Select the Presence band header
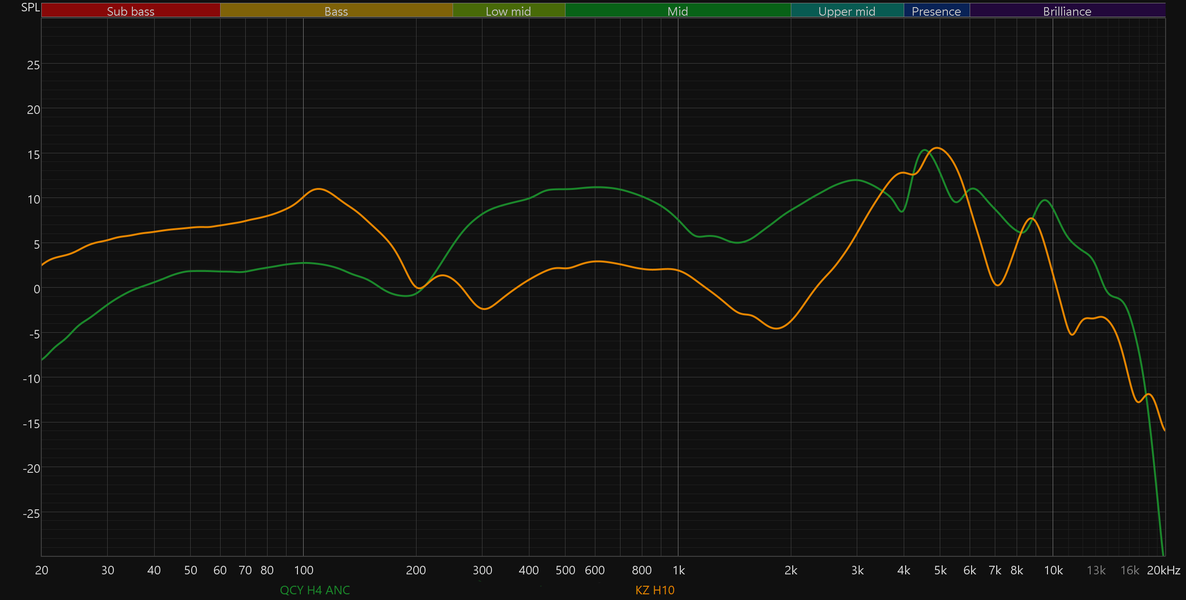 coord(936,11)
